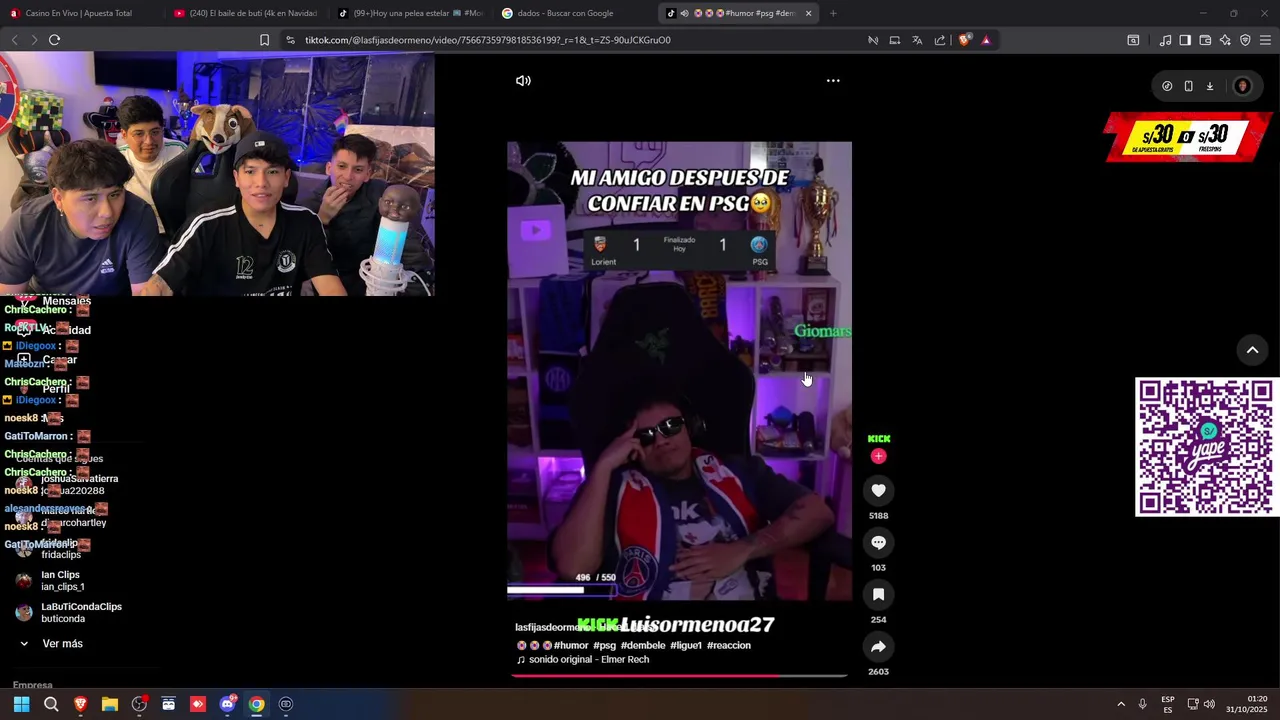Share the video using the arrow icon
Image resolution: width=1280 pixels, height=720 pixels.
(878, 646)
